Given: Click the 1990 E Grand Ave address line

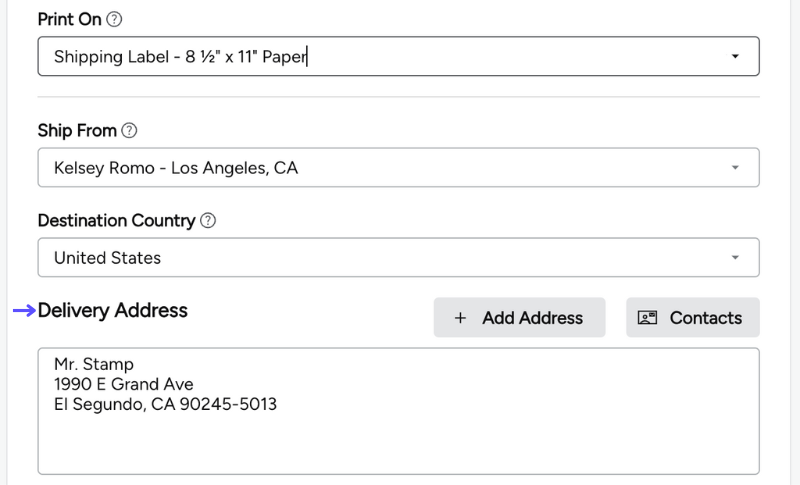Looking at the screenshot, I should [x=123, y=384].
